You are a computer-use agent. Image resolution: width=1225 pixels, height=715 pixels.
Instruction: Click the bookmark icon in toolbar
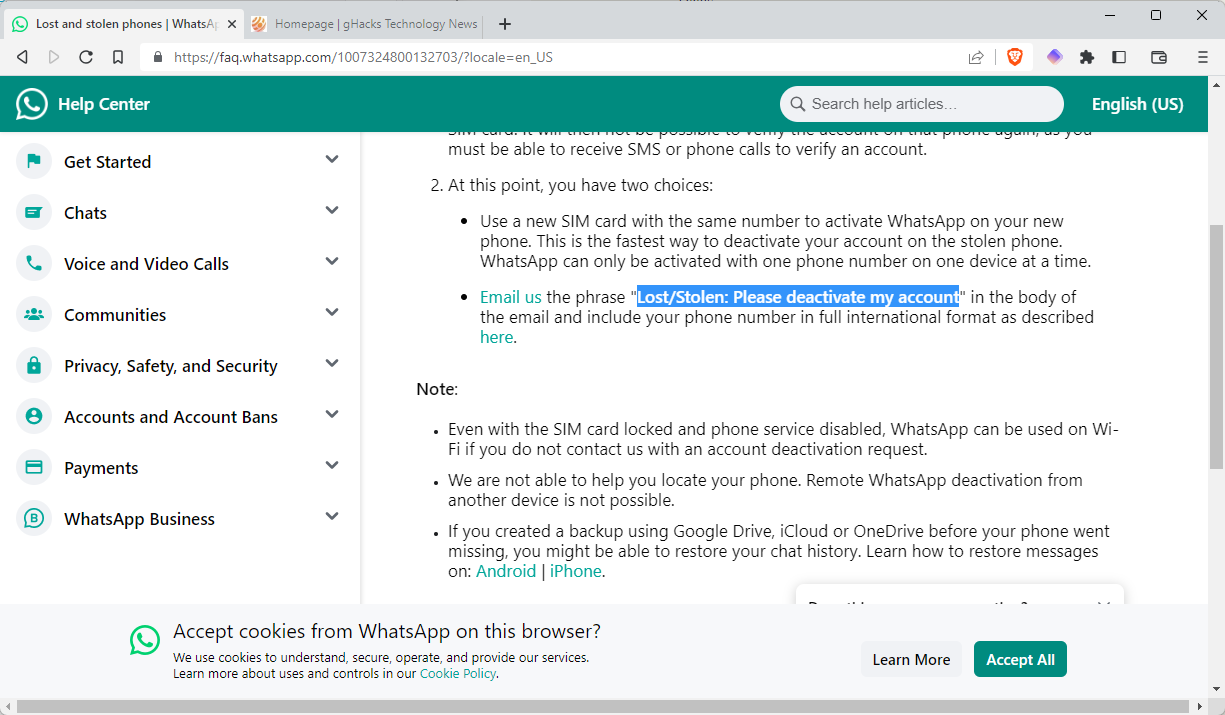pos(118,57)
